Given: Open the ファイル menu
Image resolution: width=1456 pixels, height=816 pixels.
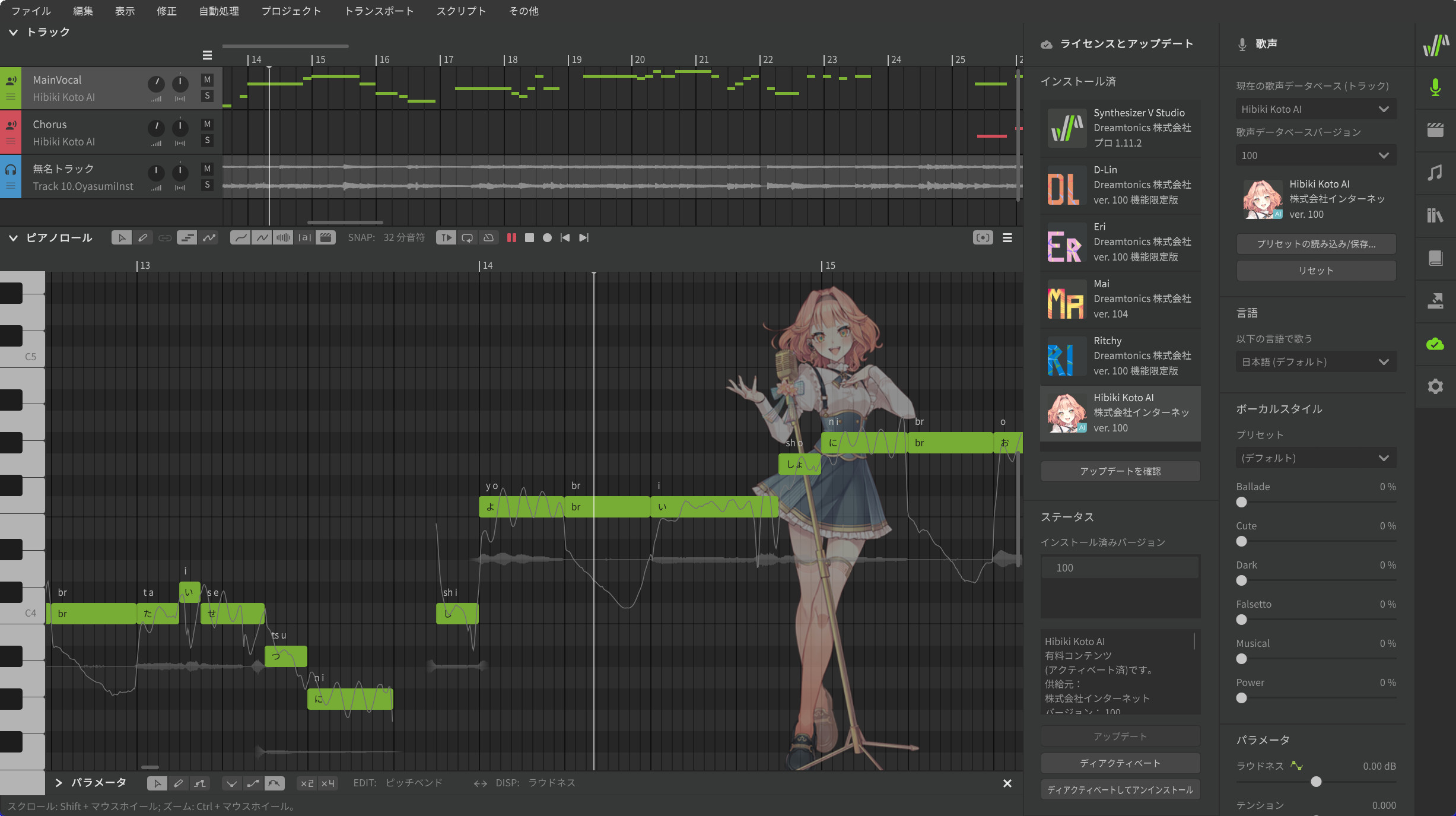Looking at the screenshot, I should click(31, 11).
